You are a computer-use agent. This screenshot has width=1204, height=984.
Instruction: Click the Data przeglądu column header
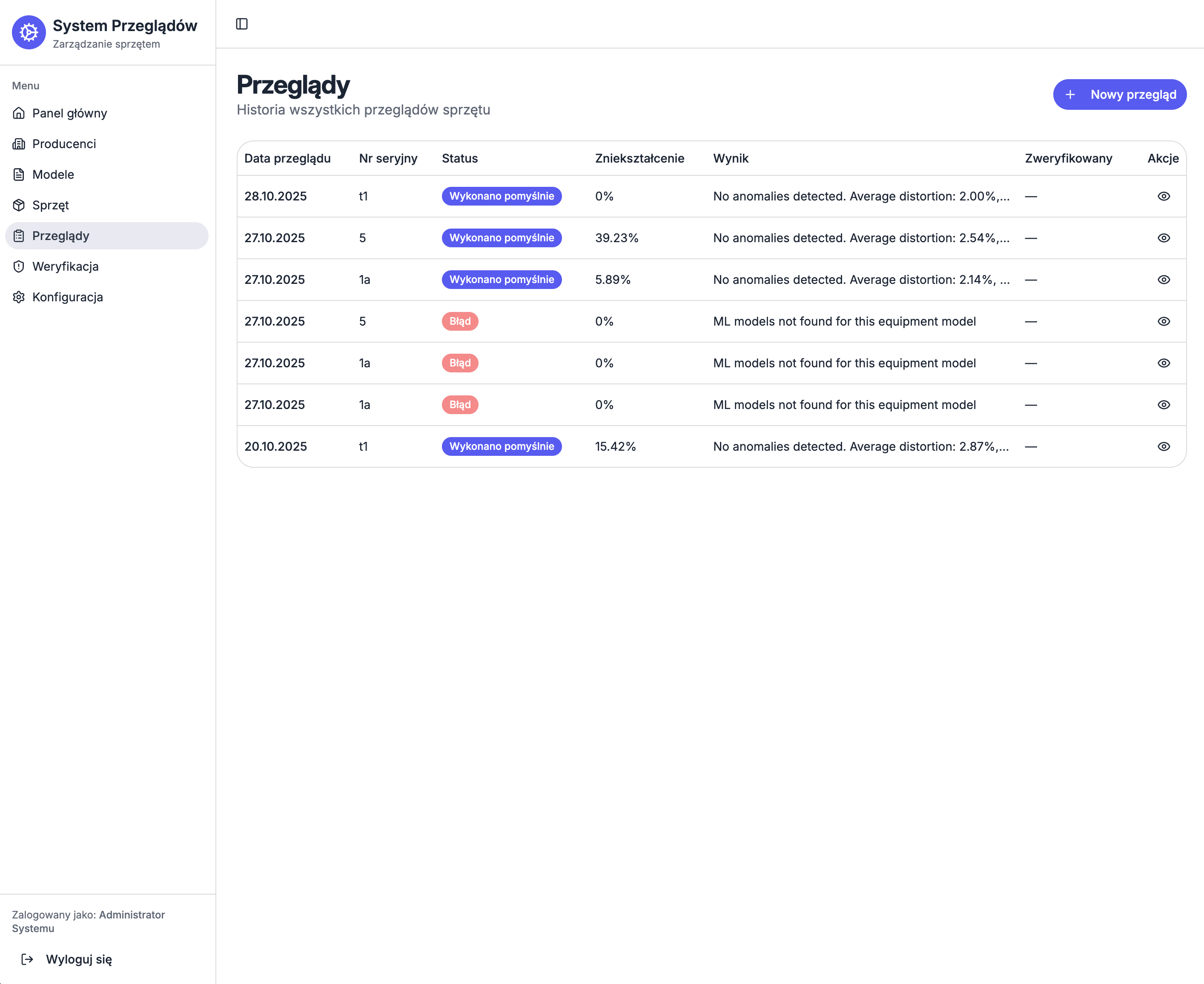[x=287, y=158]
